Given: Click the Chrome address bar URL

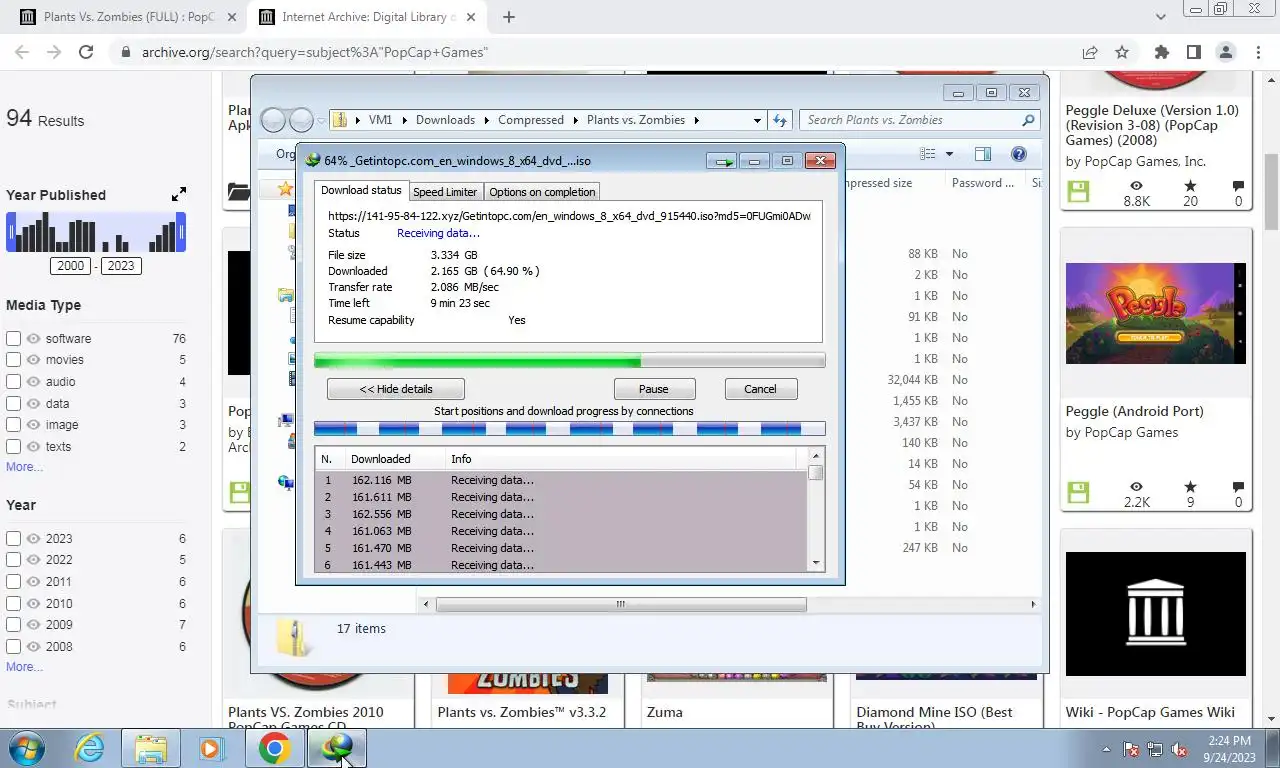Looking at the screenshot, I should click(x=315, y=52).
